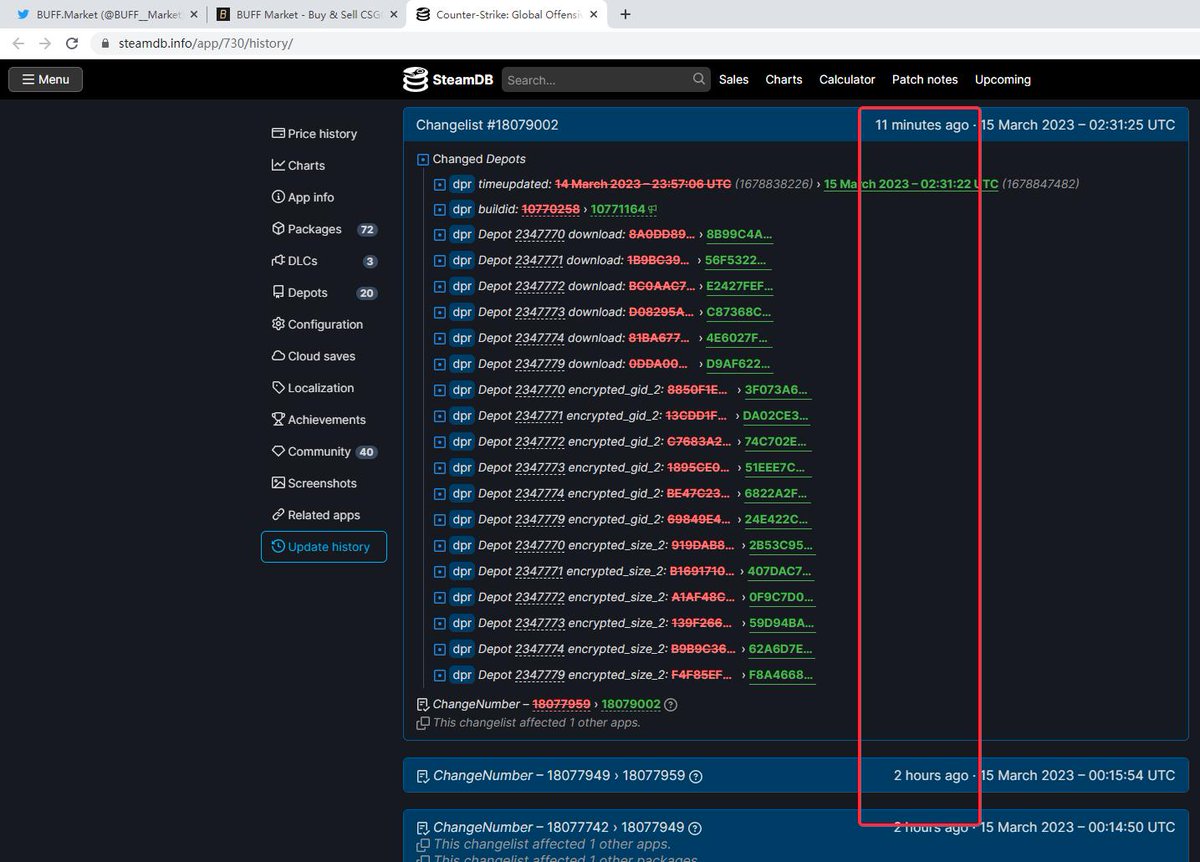The width and height of the screenshot is (1200, 862).
Task: Open the Charts page in top navigation
Action: click(784, 80)
